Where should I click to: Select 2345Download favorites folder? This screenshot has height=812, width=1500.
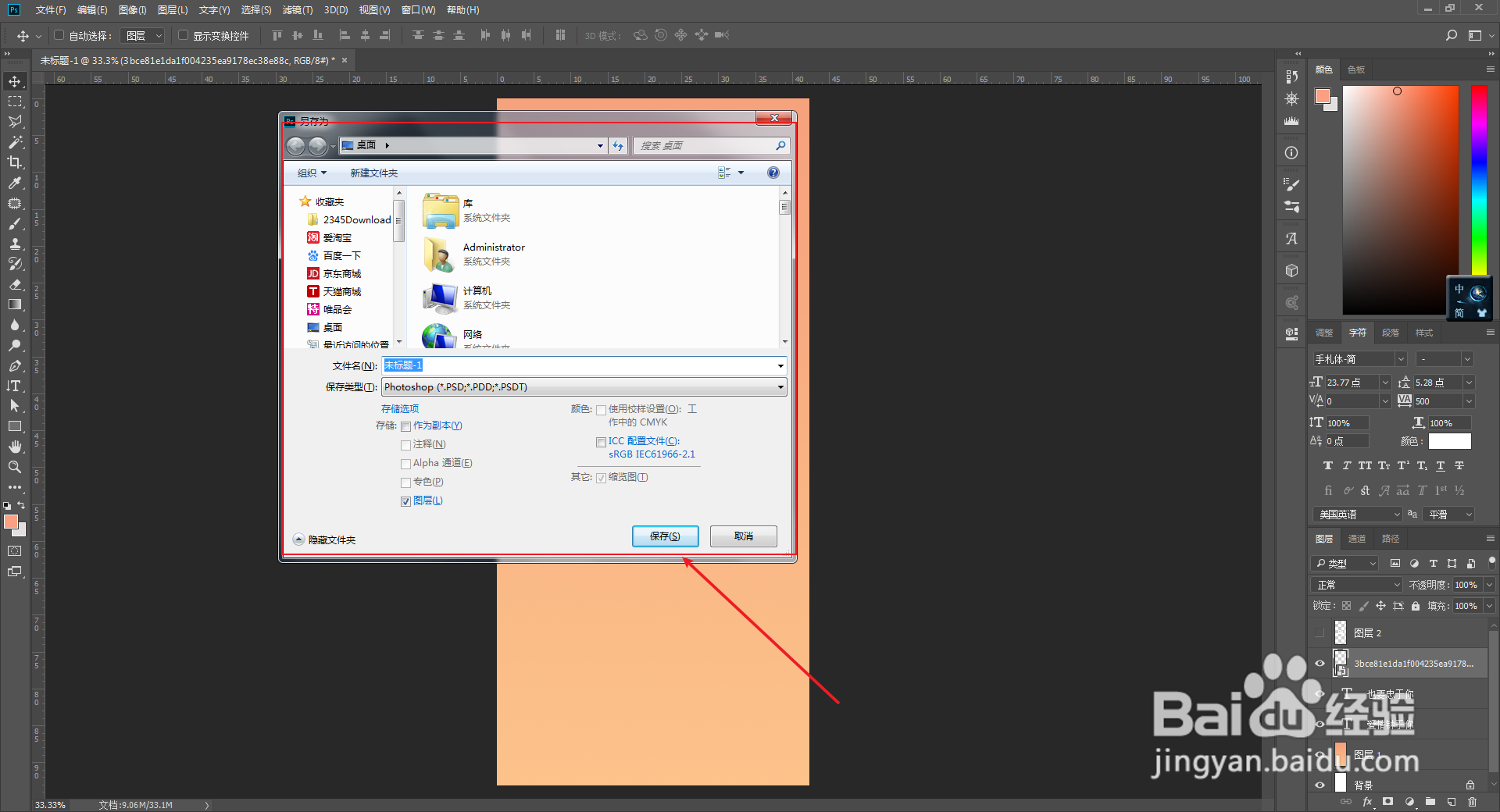[x=349, y=220]
